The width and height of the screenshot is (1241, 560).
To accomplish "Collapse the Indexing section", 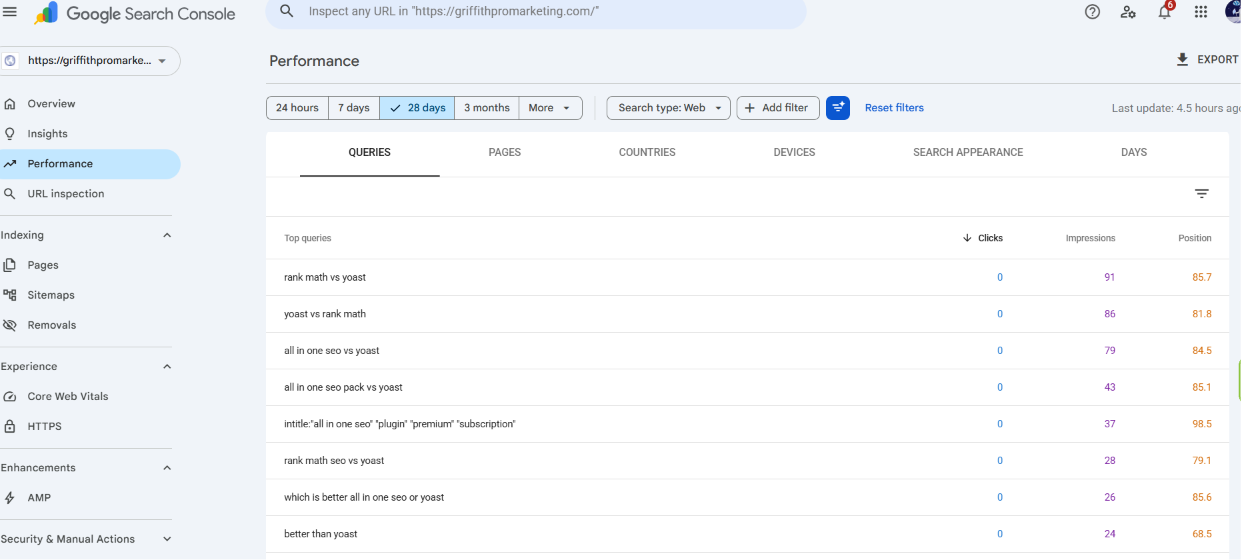I will point(167,236).
